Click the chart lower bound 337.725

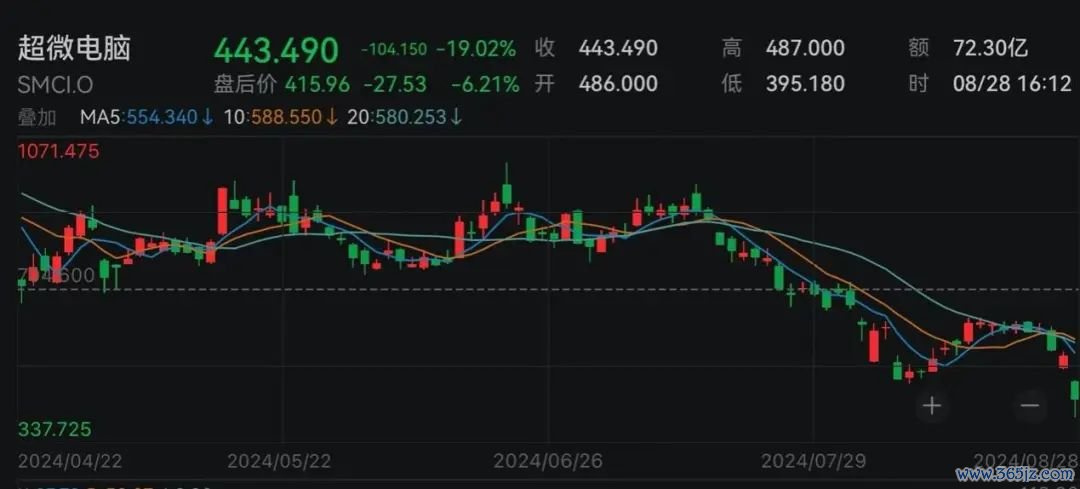[x=54, y=429]
